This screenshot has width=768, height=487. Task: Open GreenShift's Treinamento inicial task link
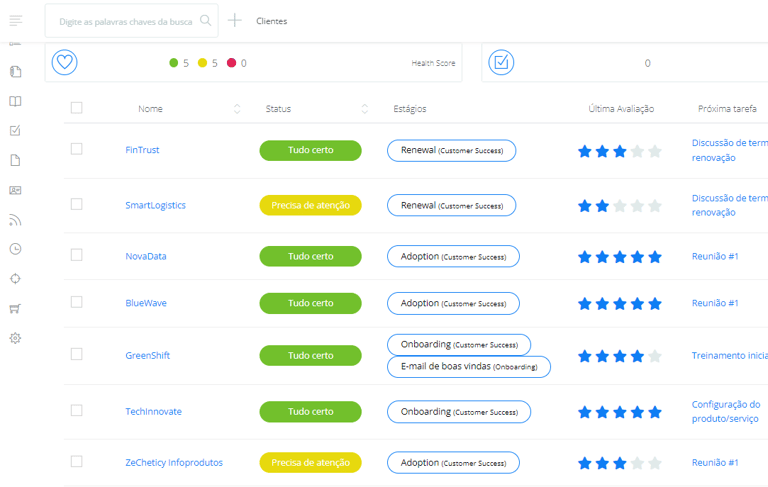730,356
